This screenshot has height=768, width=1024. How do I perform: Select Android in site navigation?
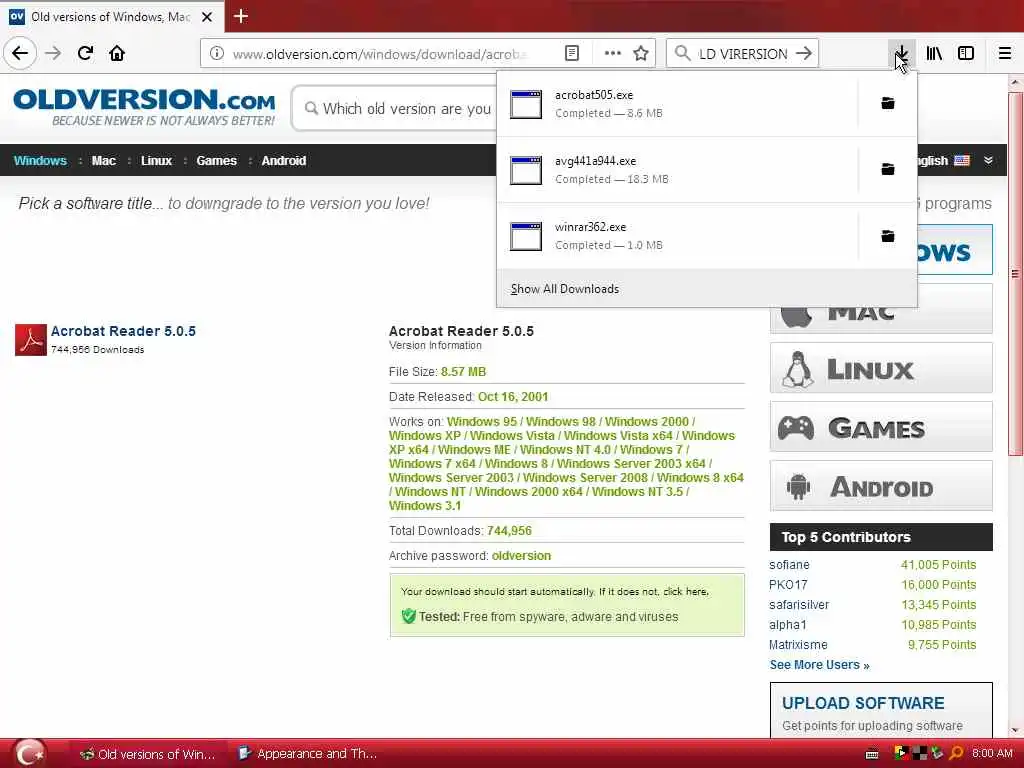283,161
